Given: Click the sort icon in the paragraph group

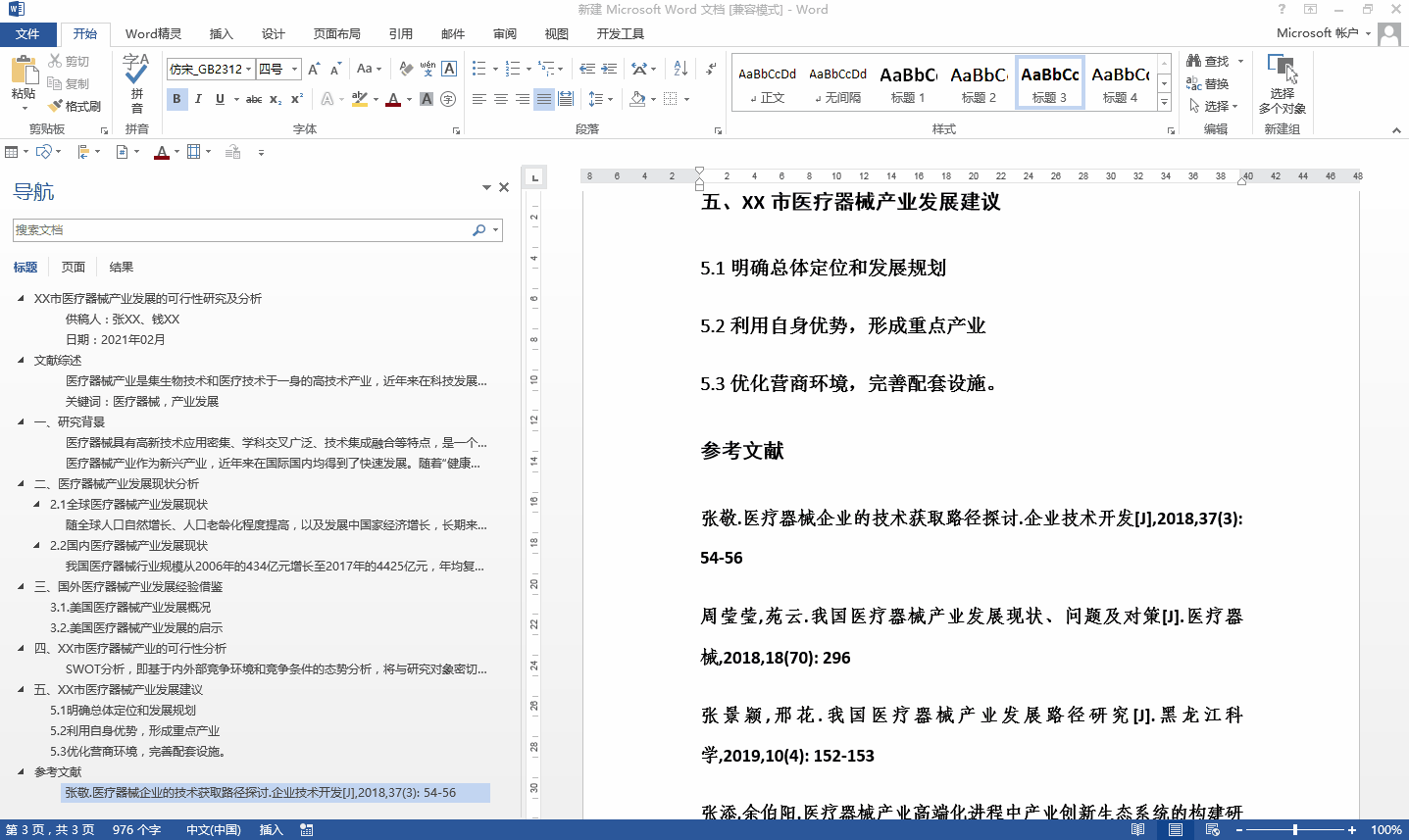Looking at the screenshot, I should click(680, 70).
